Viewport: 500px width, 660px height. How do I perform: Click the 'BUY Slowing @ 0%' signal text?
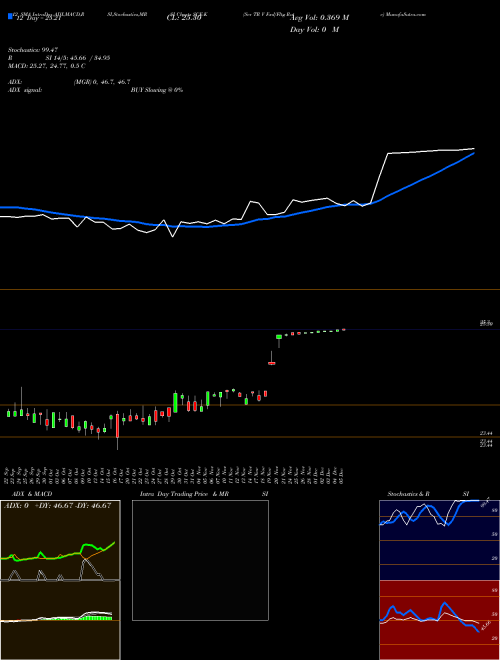coord(157,90)
